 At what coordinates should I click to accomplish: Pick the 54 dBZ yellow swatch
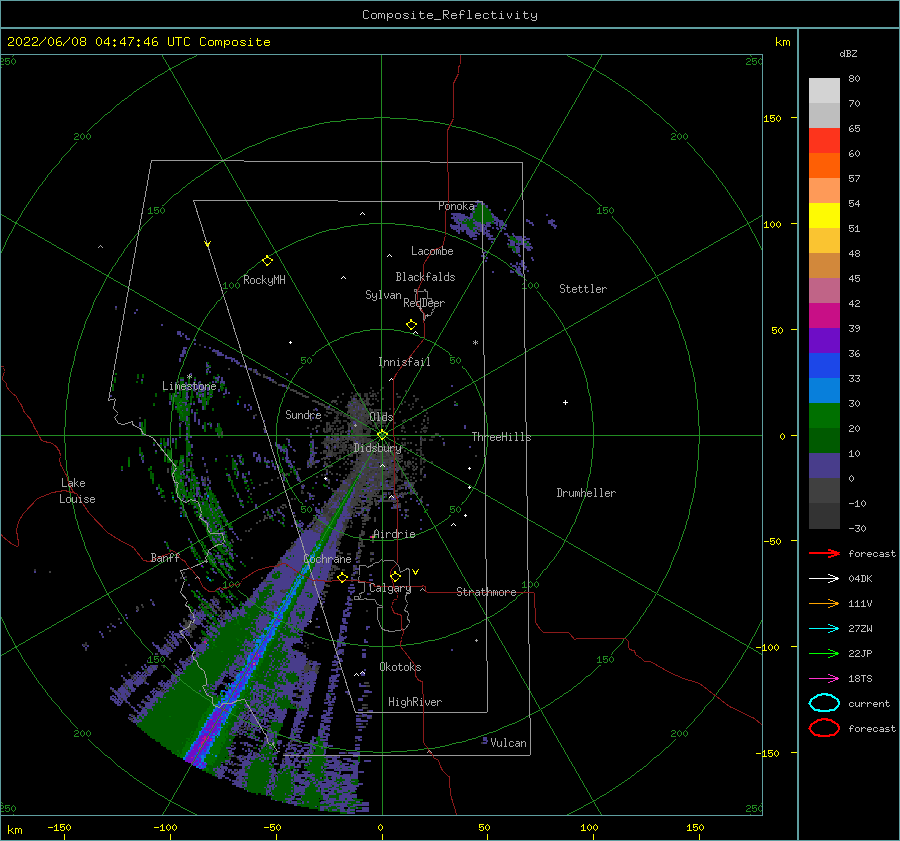click(824, 215)
